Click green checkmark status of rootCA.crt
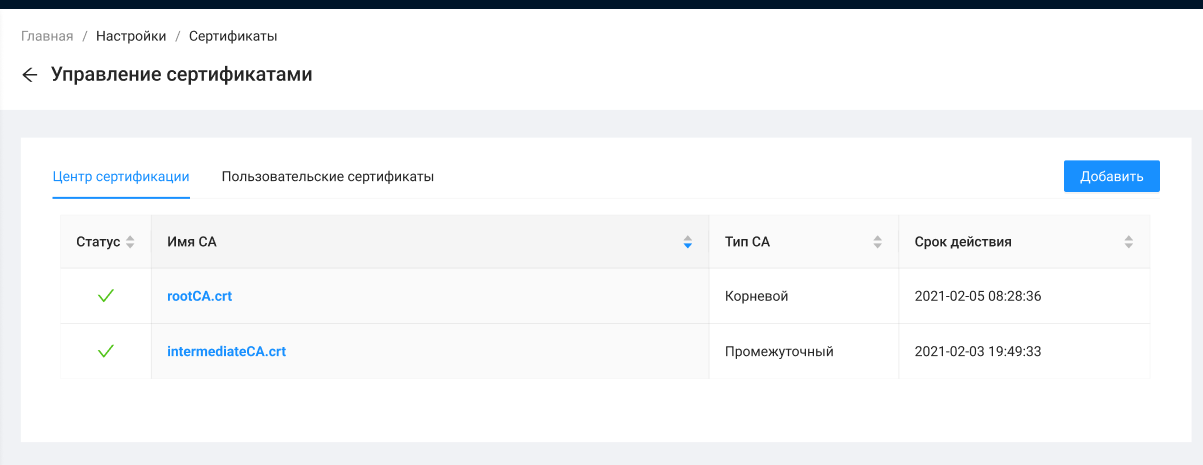1203x465 pixels. click(x=105, y=296)
